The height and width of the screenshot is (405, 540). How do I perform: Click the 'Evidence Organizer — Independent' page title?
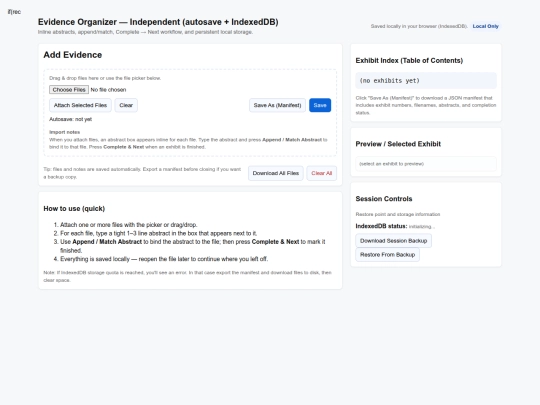click(x=158, y=22)
